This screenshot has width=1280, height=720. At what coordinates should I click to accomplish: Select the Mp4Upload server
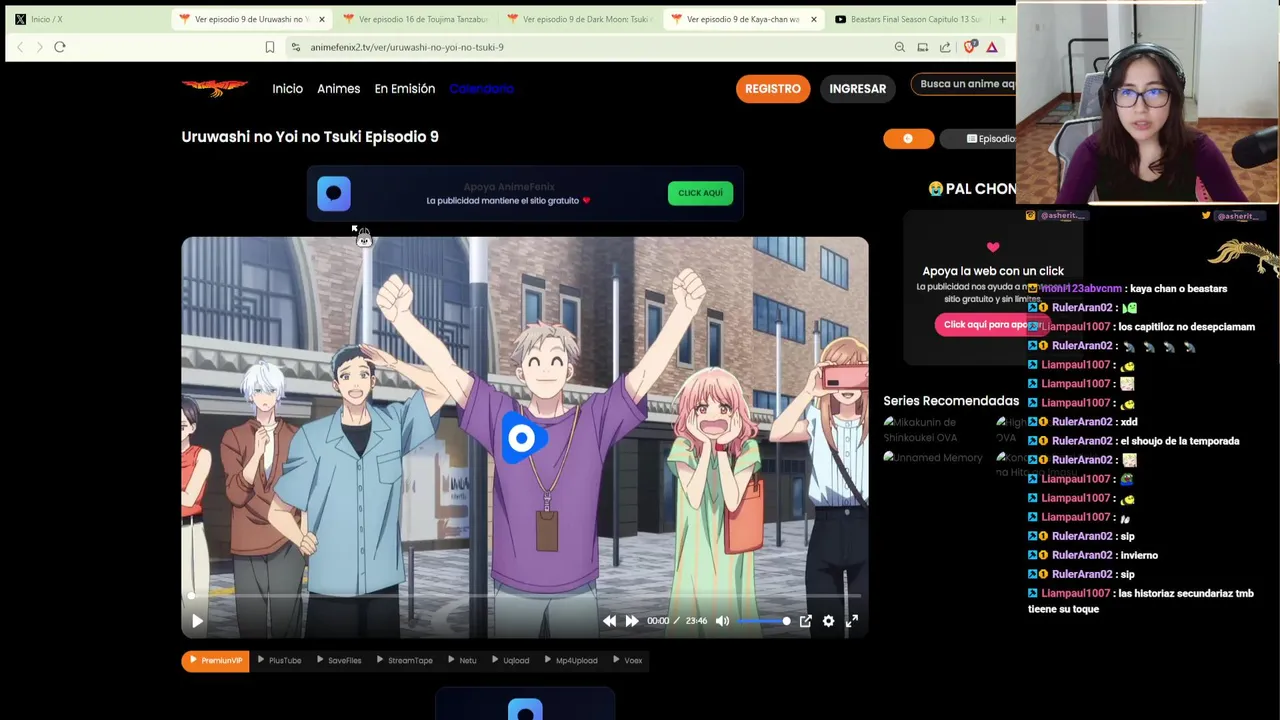click(571, 661)
